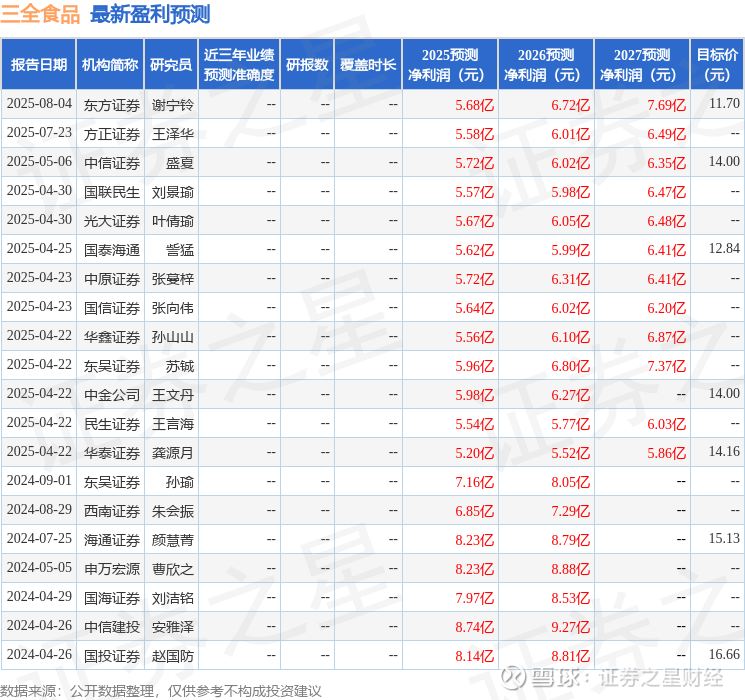
Task: Click the 研报数 column header
Action: tap(307, 65)
